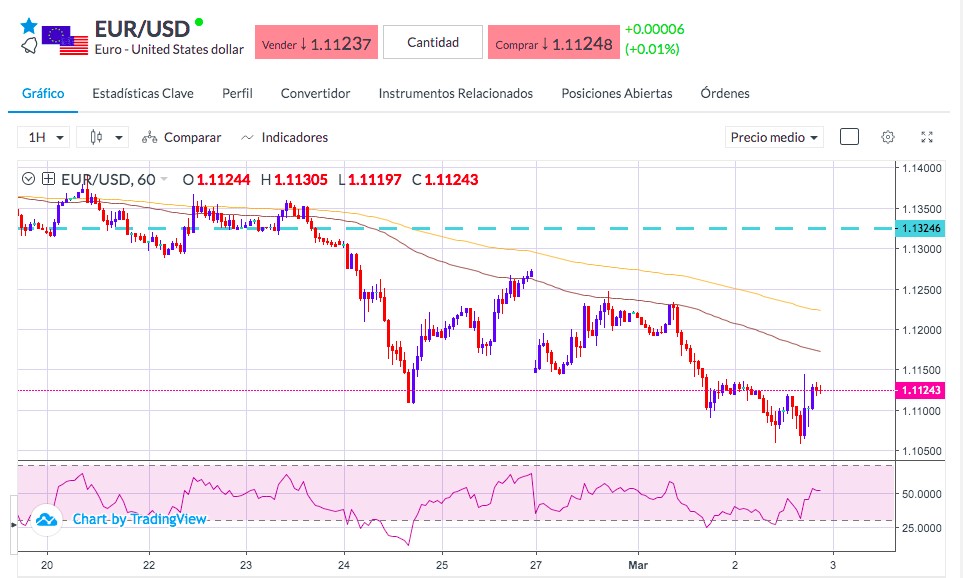Open the Convertidor tab
The width and height of the screenshot is (963, 578).
[x=315, y=93]
